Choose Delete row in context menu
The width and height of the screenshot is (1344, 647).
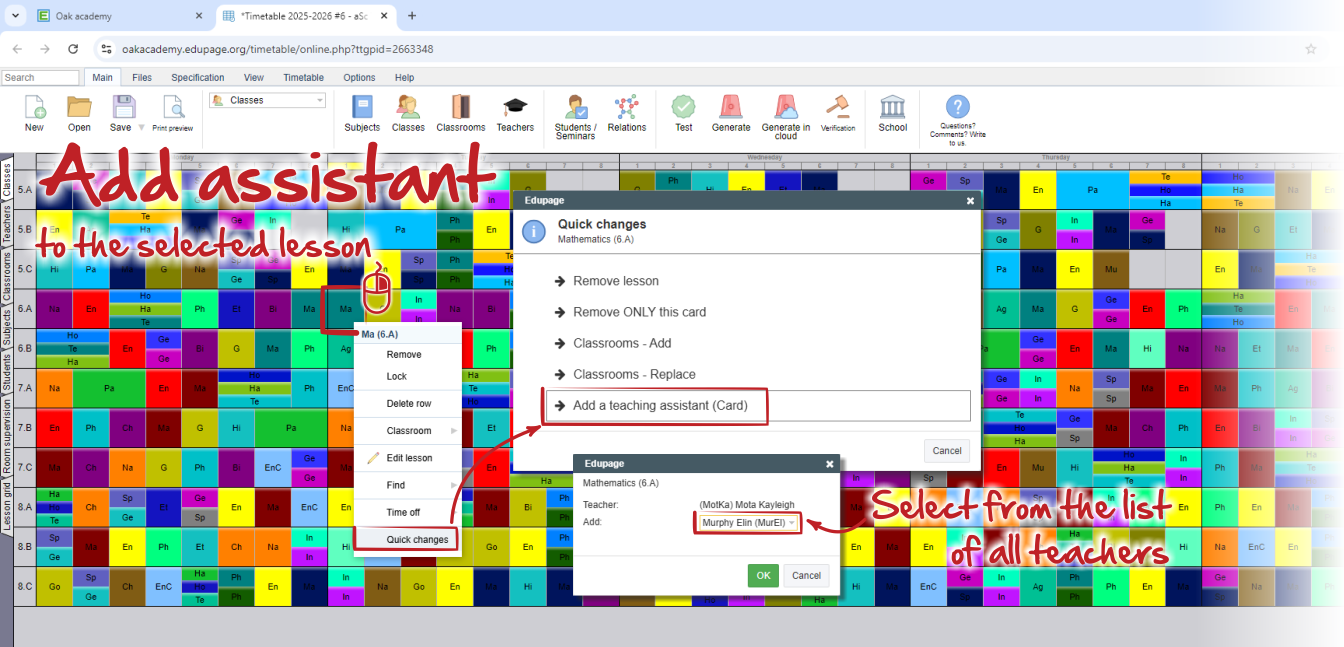[408, 404]
